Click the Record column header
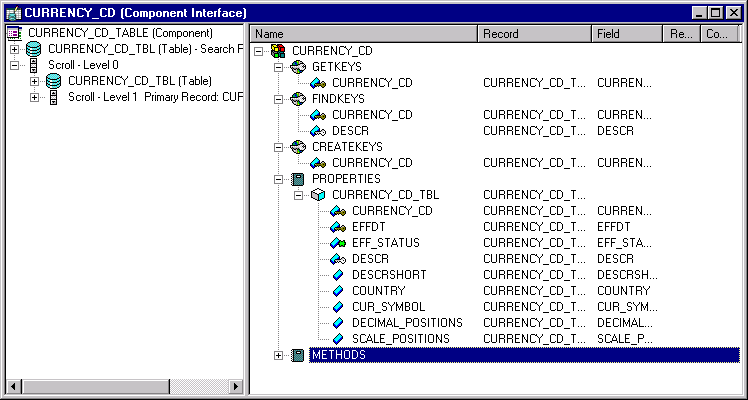The image size is (748, 400). click(534, 34)
